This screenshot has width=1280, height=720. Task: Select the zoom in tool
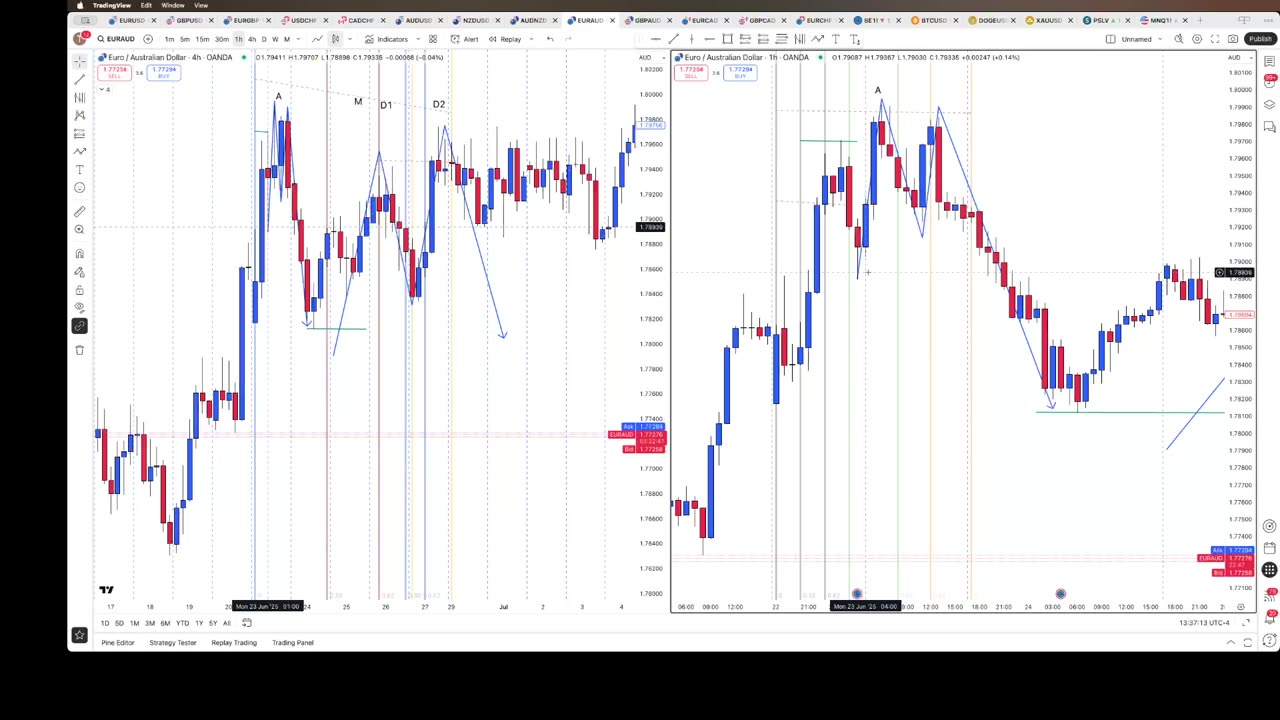pos(79,229)
